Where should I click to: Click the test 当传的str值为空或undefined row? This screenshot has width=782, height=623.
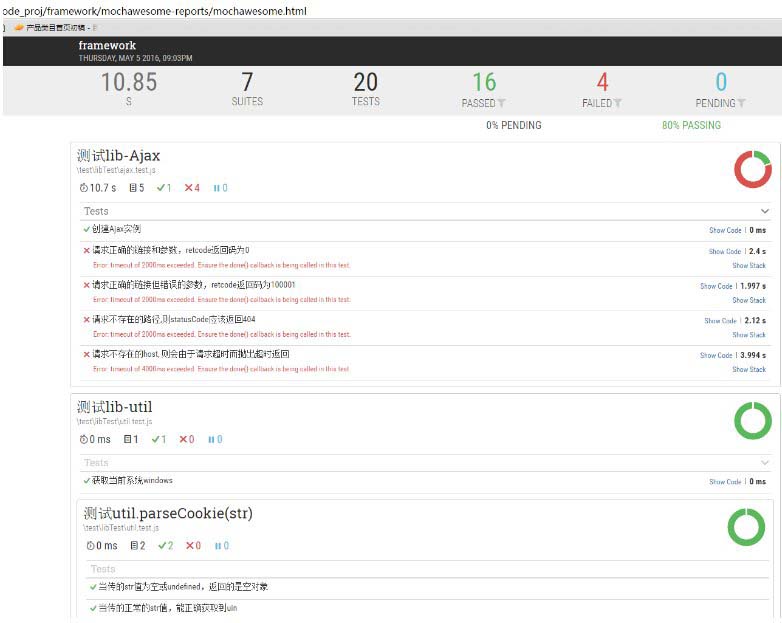tap(428, 587)
